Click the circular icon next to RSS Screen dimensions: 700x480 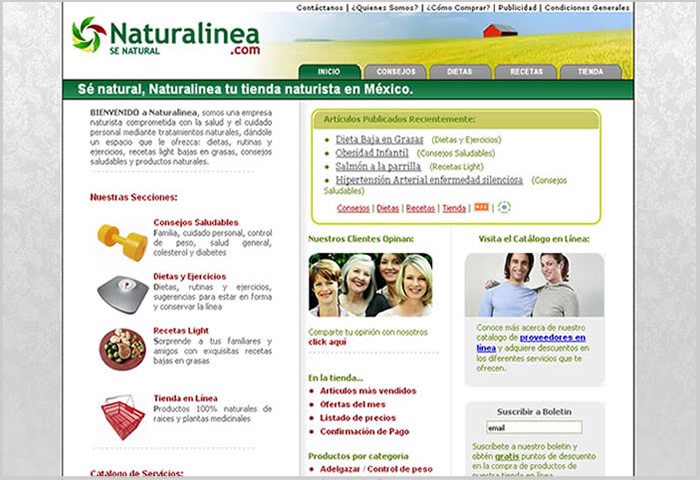504,207
